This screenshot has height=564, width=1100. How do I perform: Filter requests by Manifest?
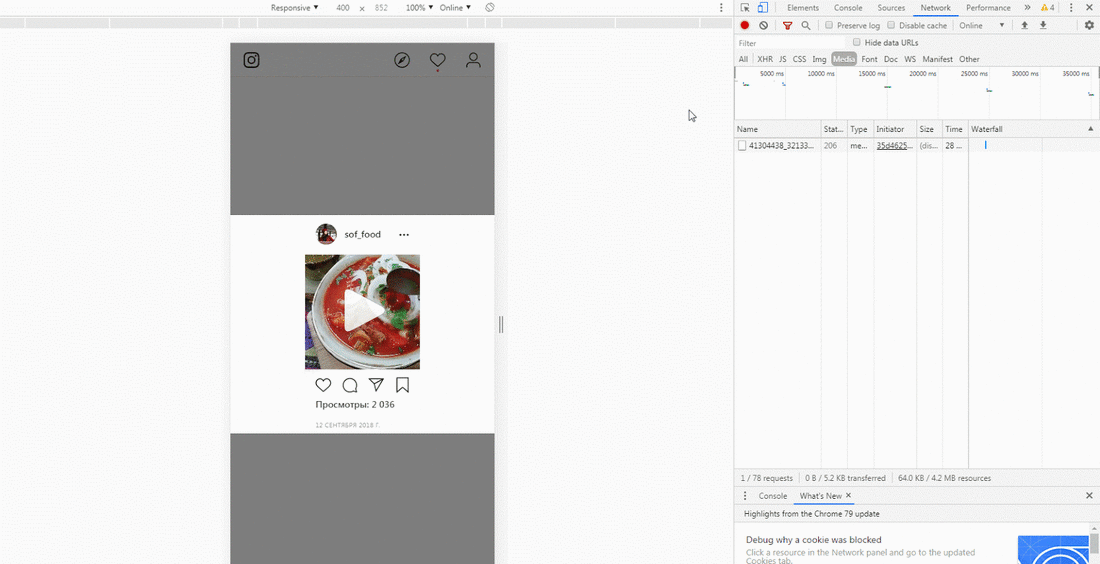(x=937, y=59)
